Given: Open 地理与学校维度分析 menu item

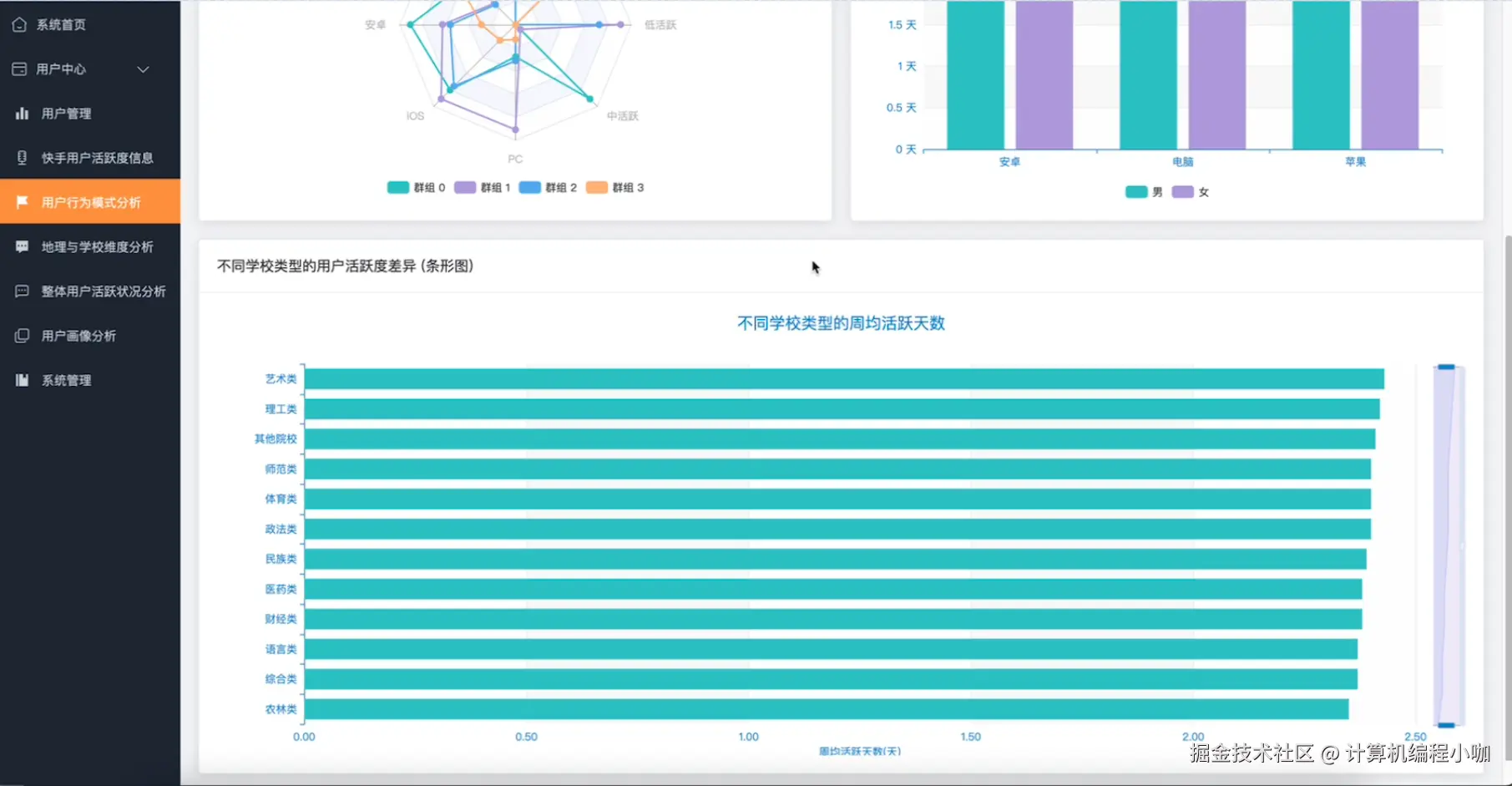Looking at the screenshot, I should click(90, 246).
